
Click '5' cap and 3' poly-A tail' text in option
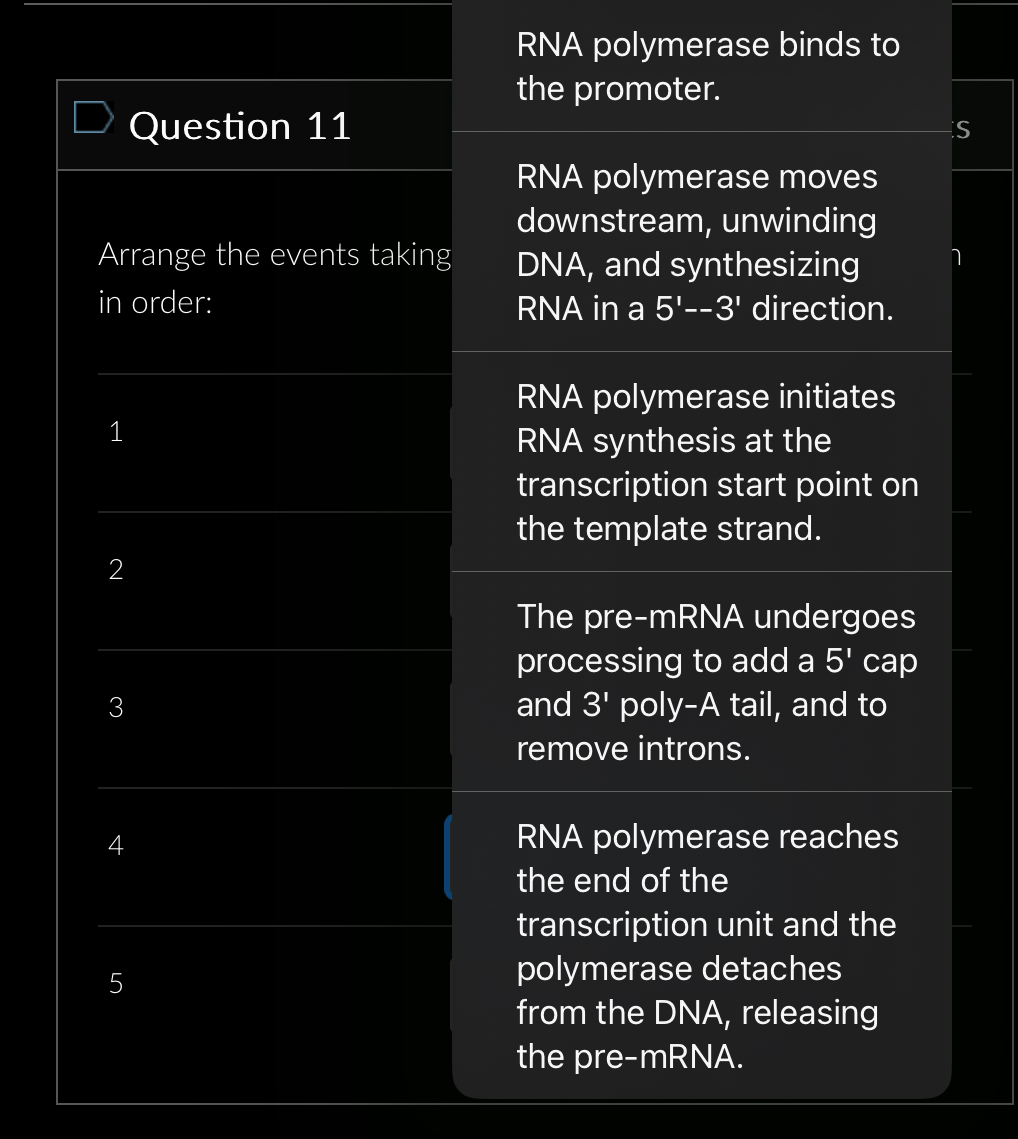point(717,683)
